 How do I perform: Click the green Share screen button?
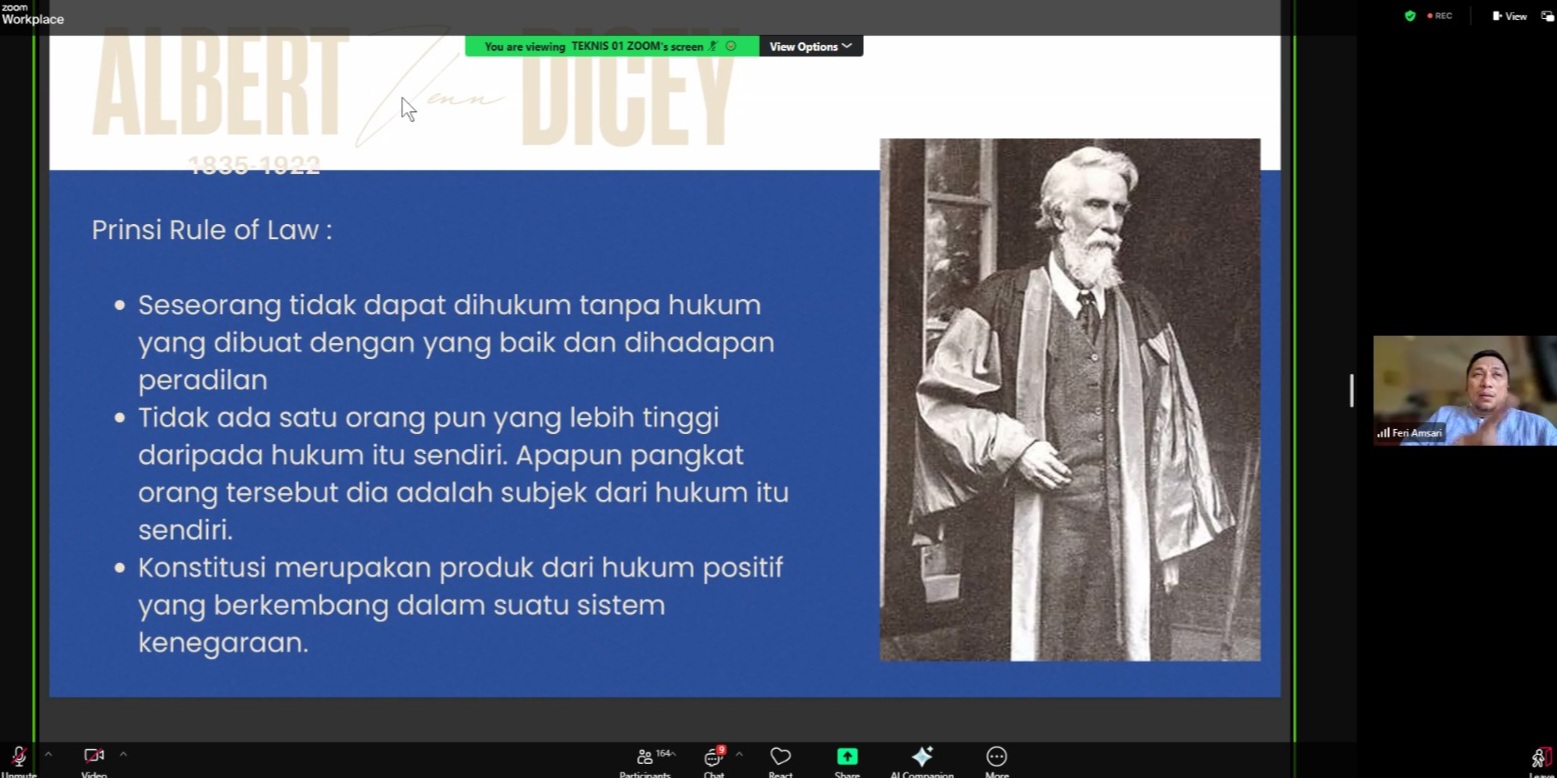847,759
